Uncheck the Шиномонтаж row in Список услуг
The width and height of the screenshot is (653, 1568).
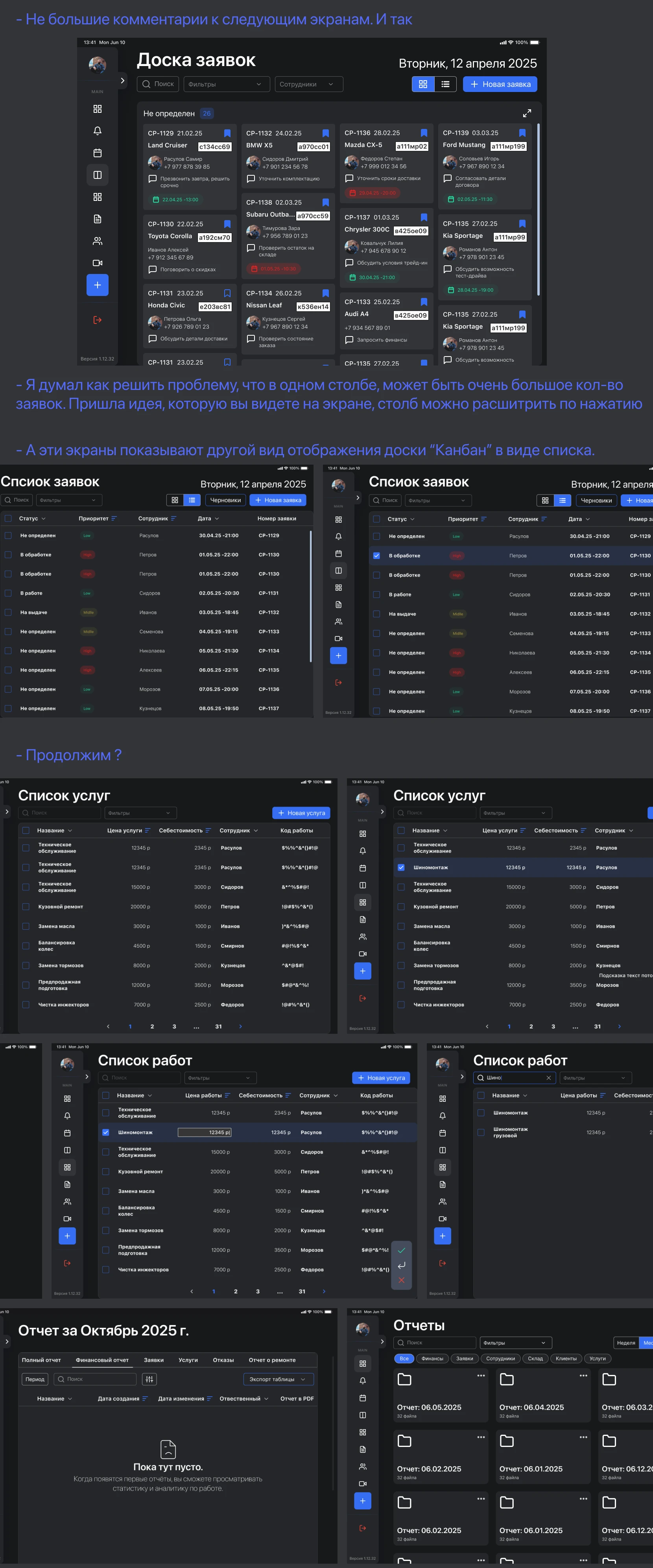(x=401, y=868)
